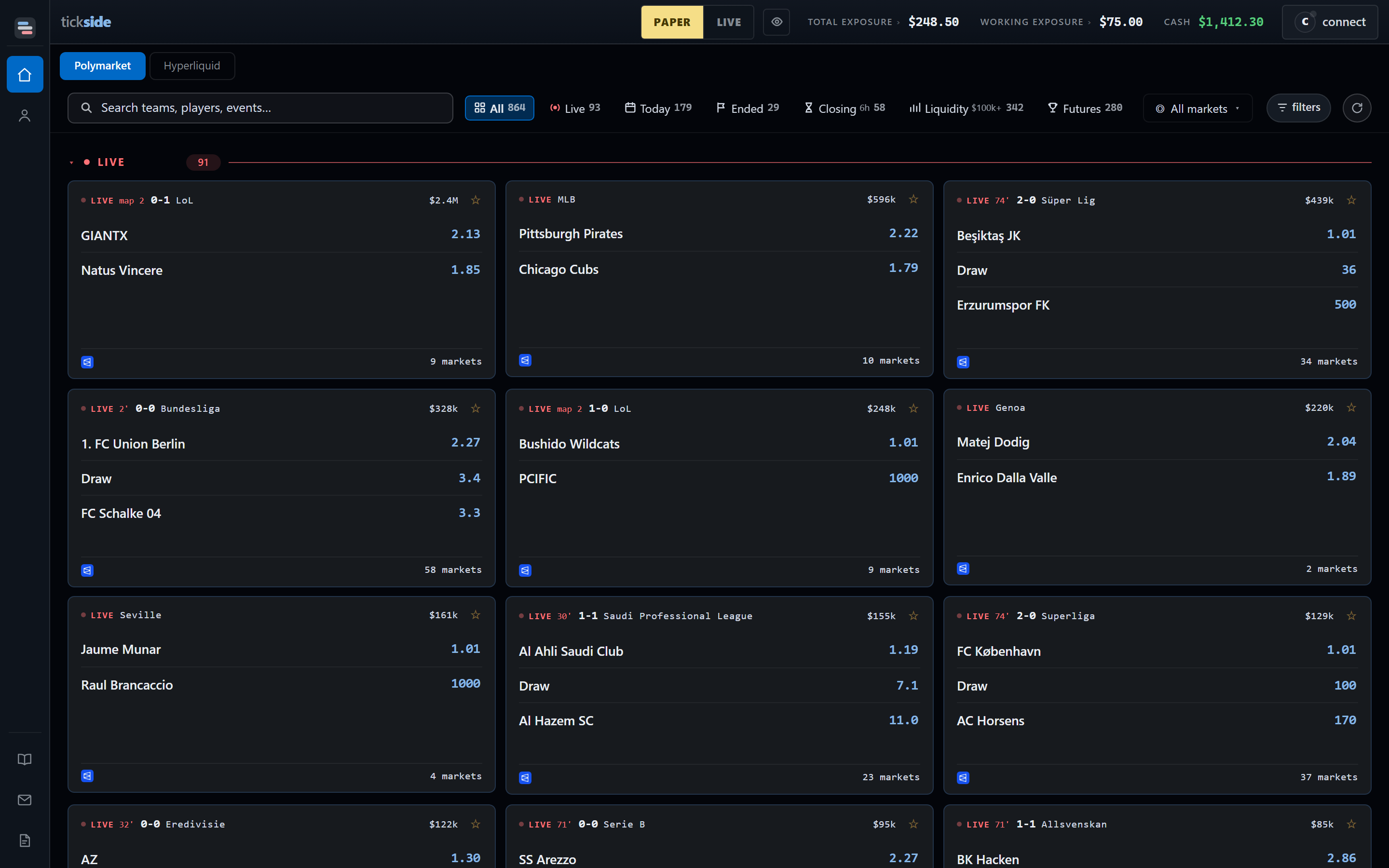Screen dimensions: 1389x868
Task: Click Polymarket badge on Al Ahli card
Action: click(525, 777)
